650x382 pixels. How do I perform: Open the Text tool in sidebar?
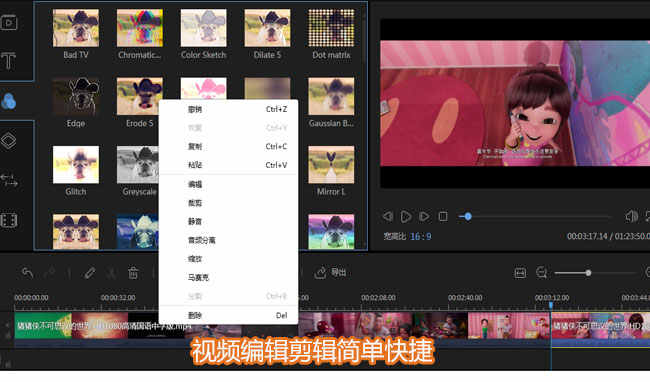click(9, 60)
